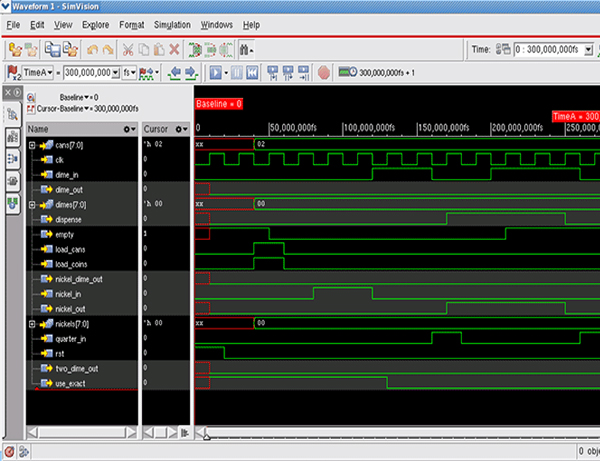Click the run simulation play button
The width and height of the screenshot is (600, 461).
(x=215, y=72)
